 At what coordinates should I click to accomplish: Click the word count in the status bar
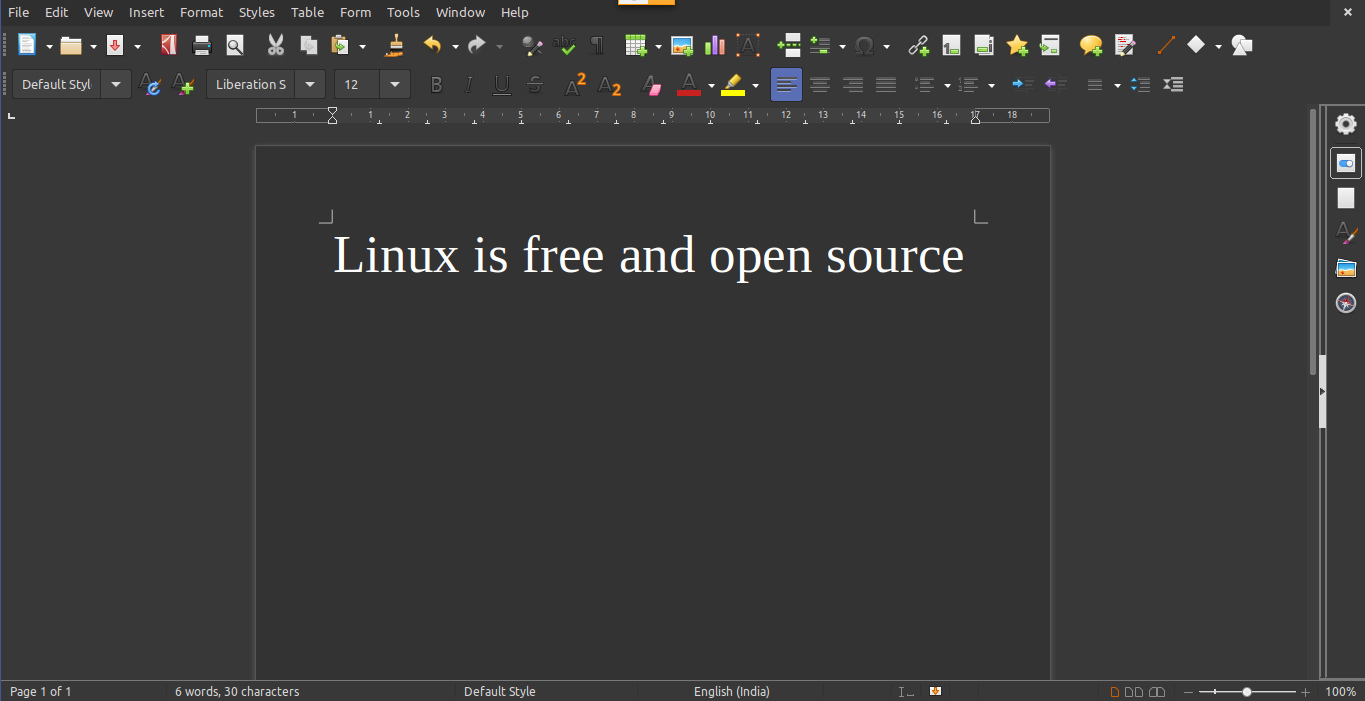coord(237,691)
